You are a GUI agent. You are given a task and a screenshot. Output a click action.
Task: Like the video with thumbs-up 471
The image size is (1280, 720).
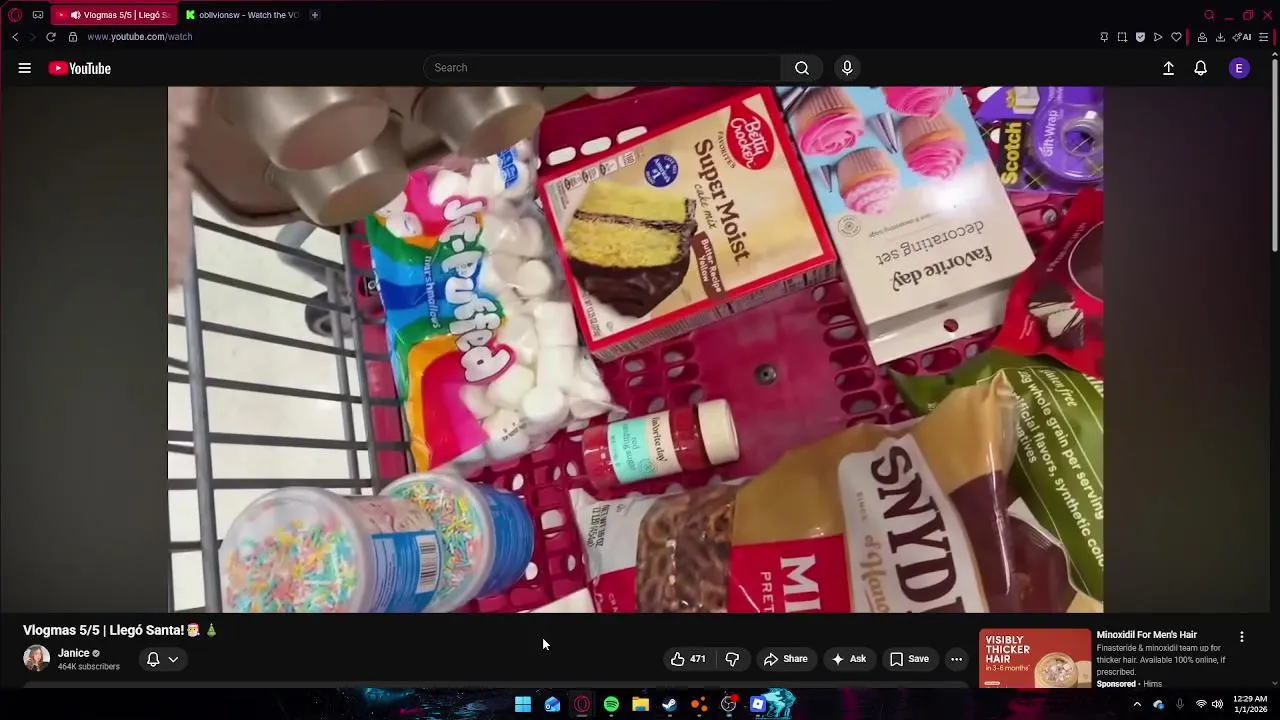pos(688,659)
